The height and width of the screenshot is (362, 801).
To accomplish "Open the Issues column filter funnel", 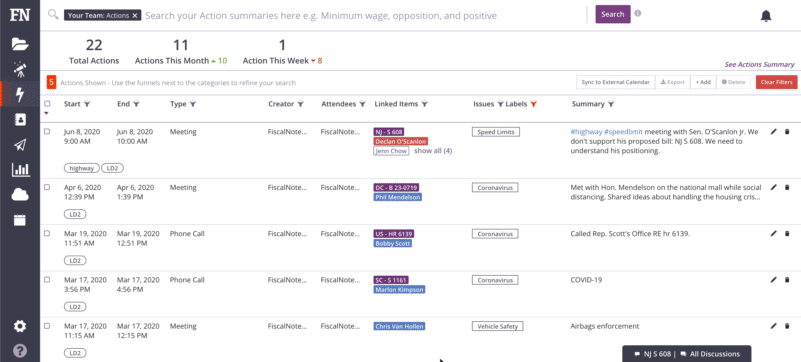I will [500, 104].
